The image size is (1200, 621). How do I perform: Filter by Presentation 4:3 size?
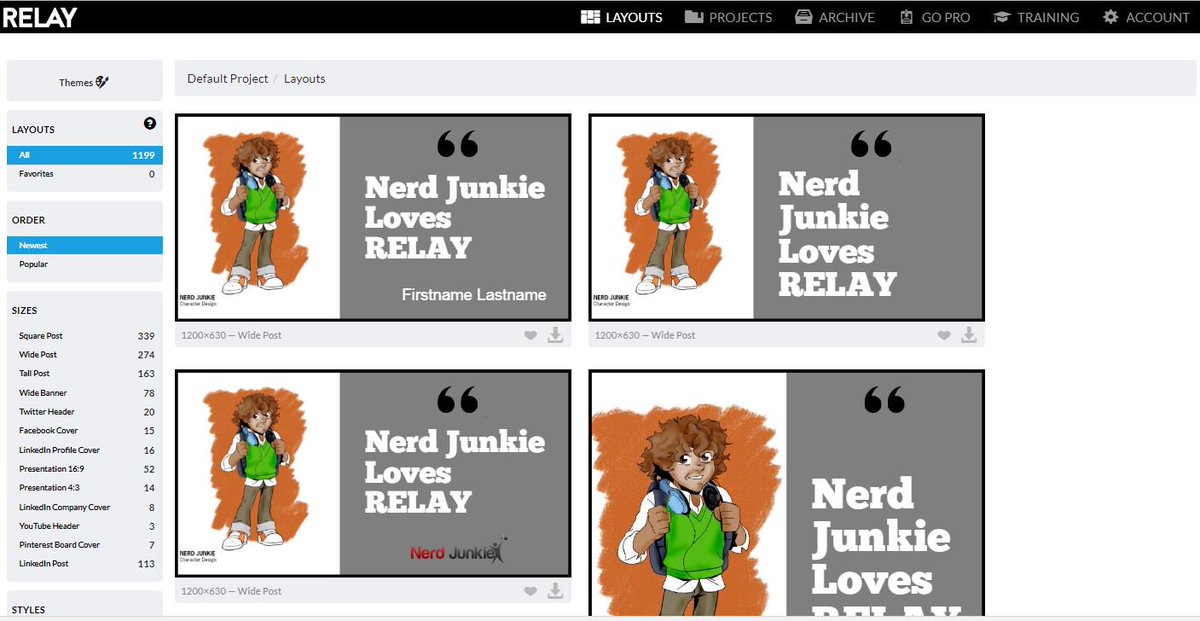pyautogui.click(x=84, y=488)
